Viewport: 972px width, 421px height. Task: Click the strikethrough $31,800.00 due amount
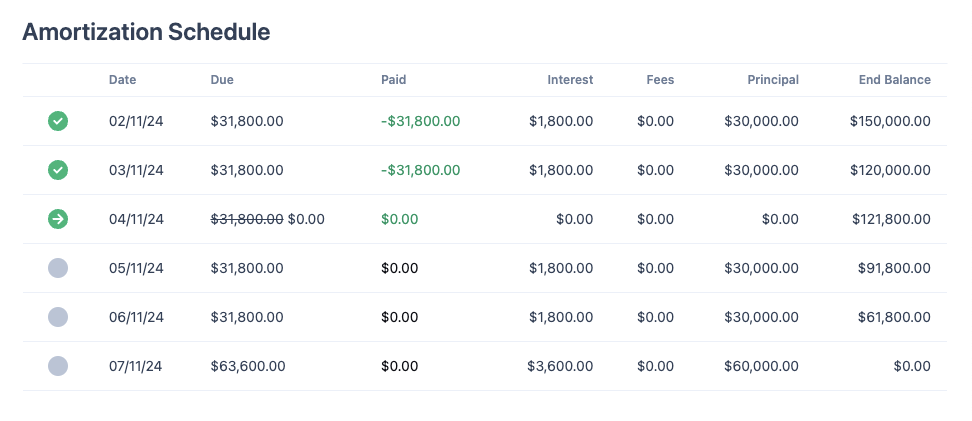click(x=247, y=219)
